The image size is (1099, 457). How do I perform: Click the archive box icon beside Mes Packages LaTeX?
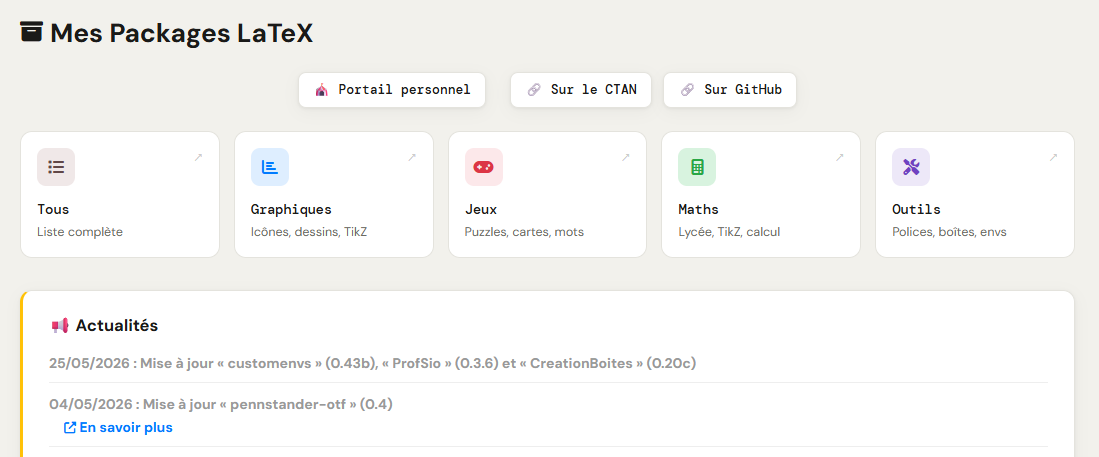[x=32, y=32]
